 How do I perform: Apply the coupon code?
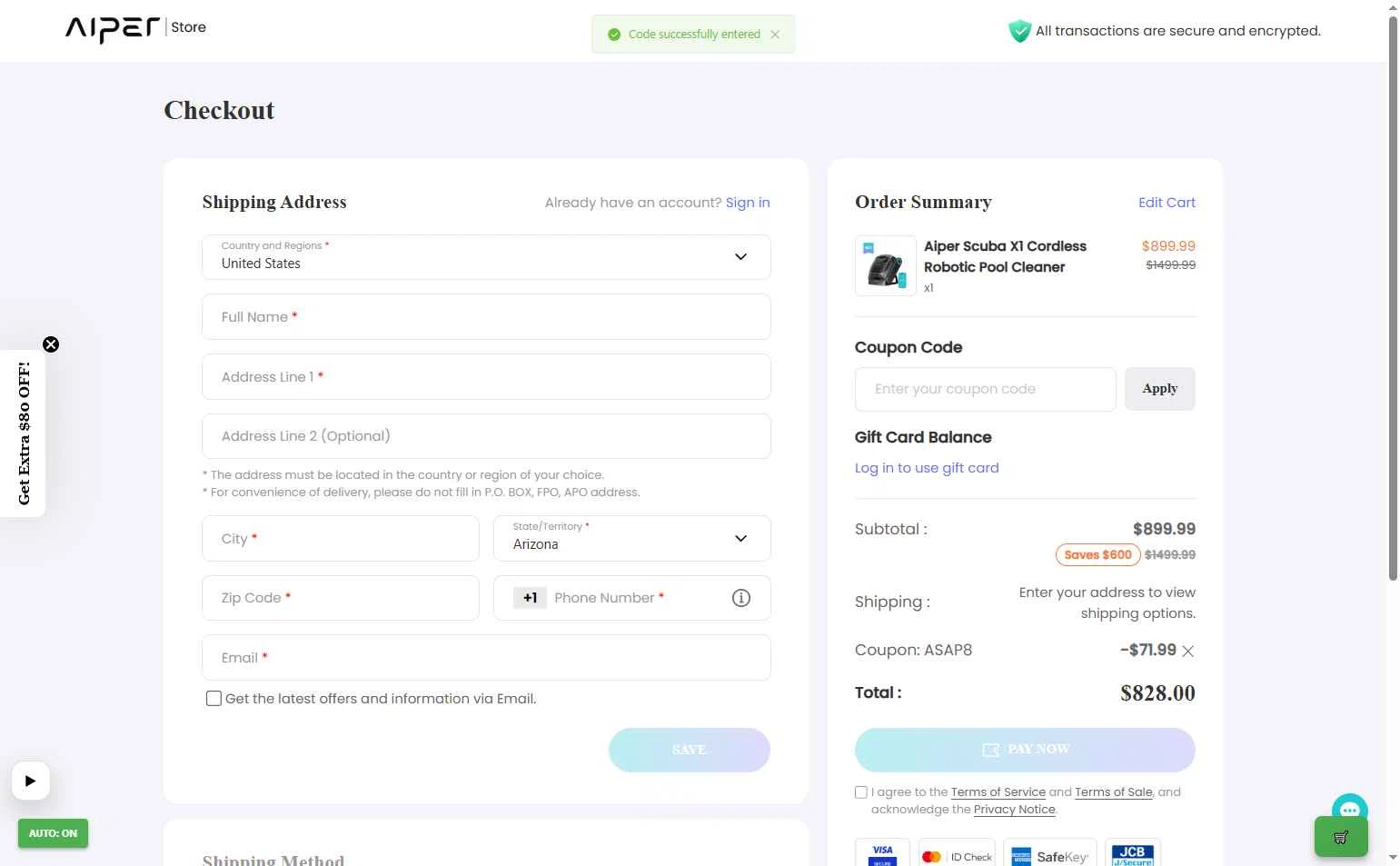(1160, 389)
